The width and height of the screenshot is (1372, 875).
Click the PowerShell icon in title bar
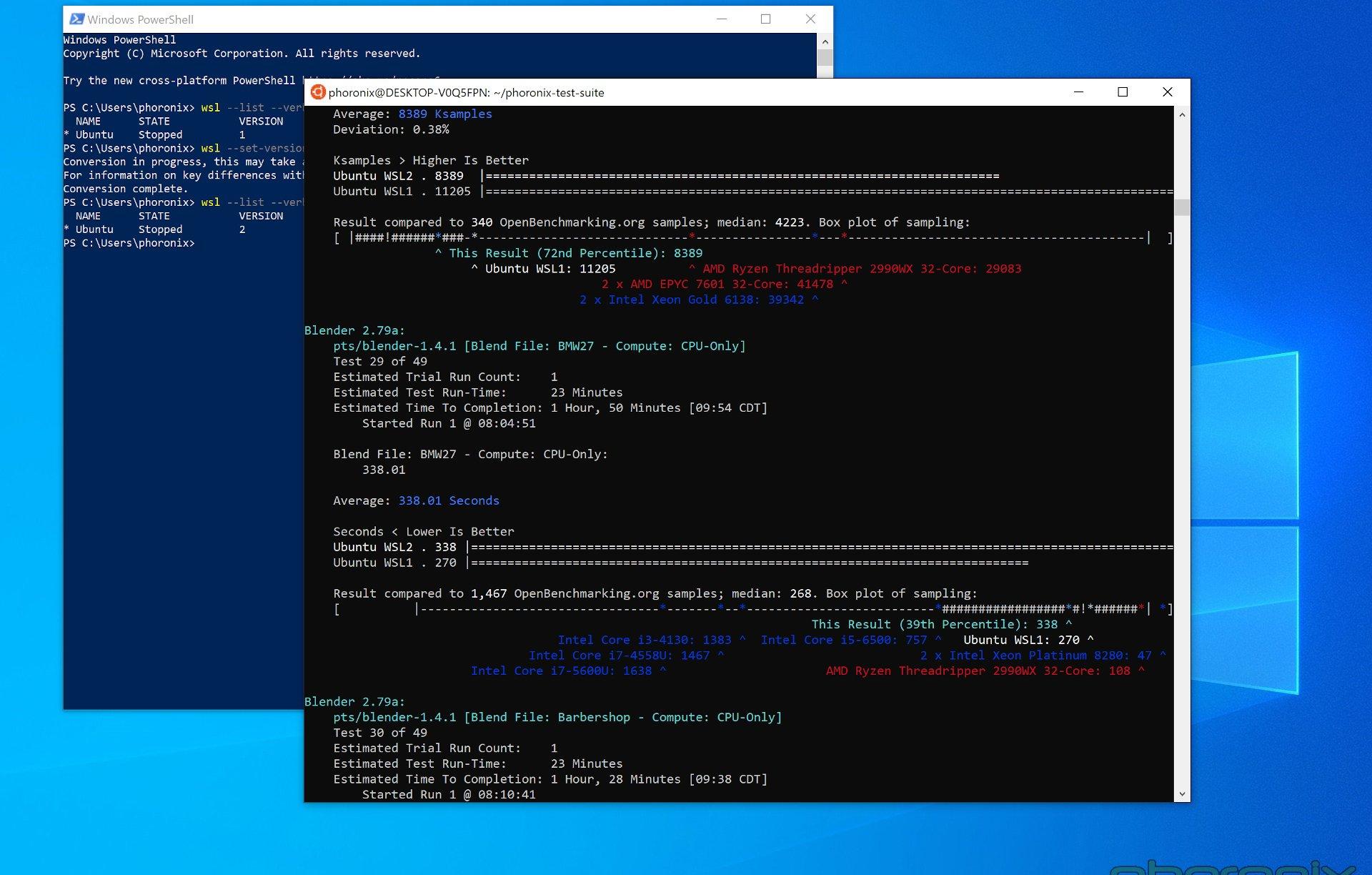point(76,19)
